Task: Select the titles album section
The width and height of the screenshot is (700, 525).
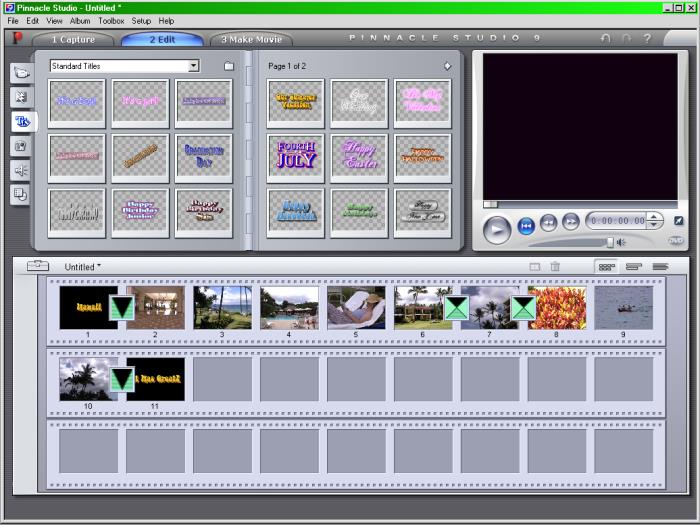Action: click(22, 121)
